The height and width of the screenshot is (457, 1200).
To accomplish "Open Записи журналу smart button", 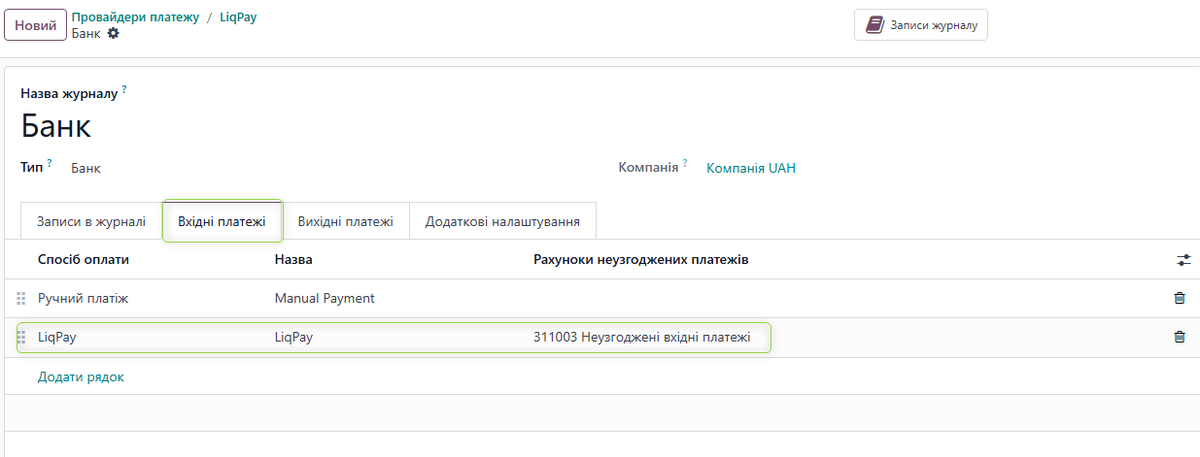I will click(921, 25).
